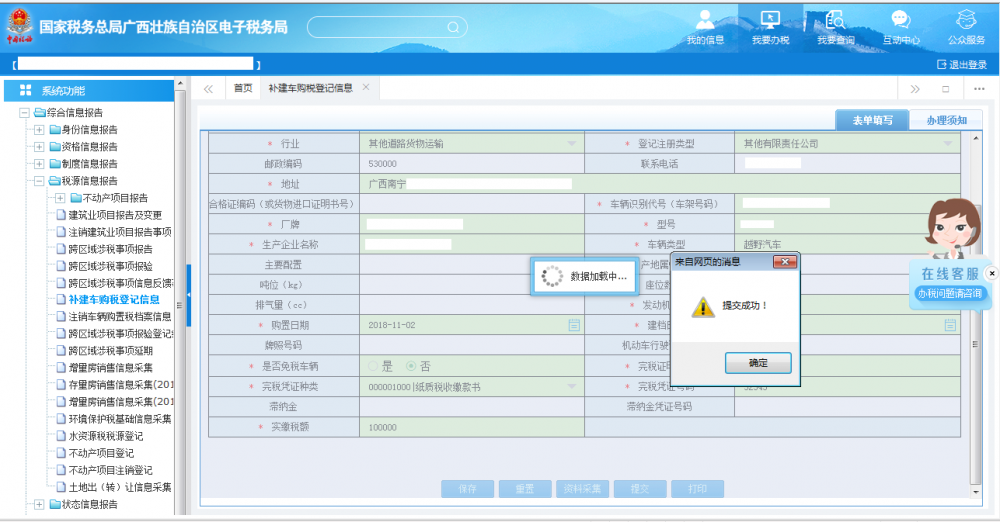Click the 邮政编码 input field
Viewport: 1000px width, 522px height.
(470, 164)
